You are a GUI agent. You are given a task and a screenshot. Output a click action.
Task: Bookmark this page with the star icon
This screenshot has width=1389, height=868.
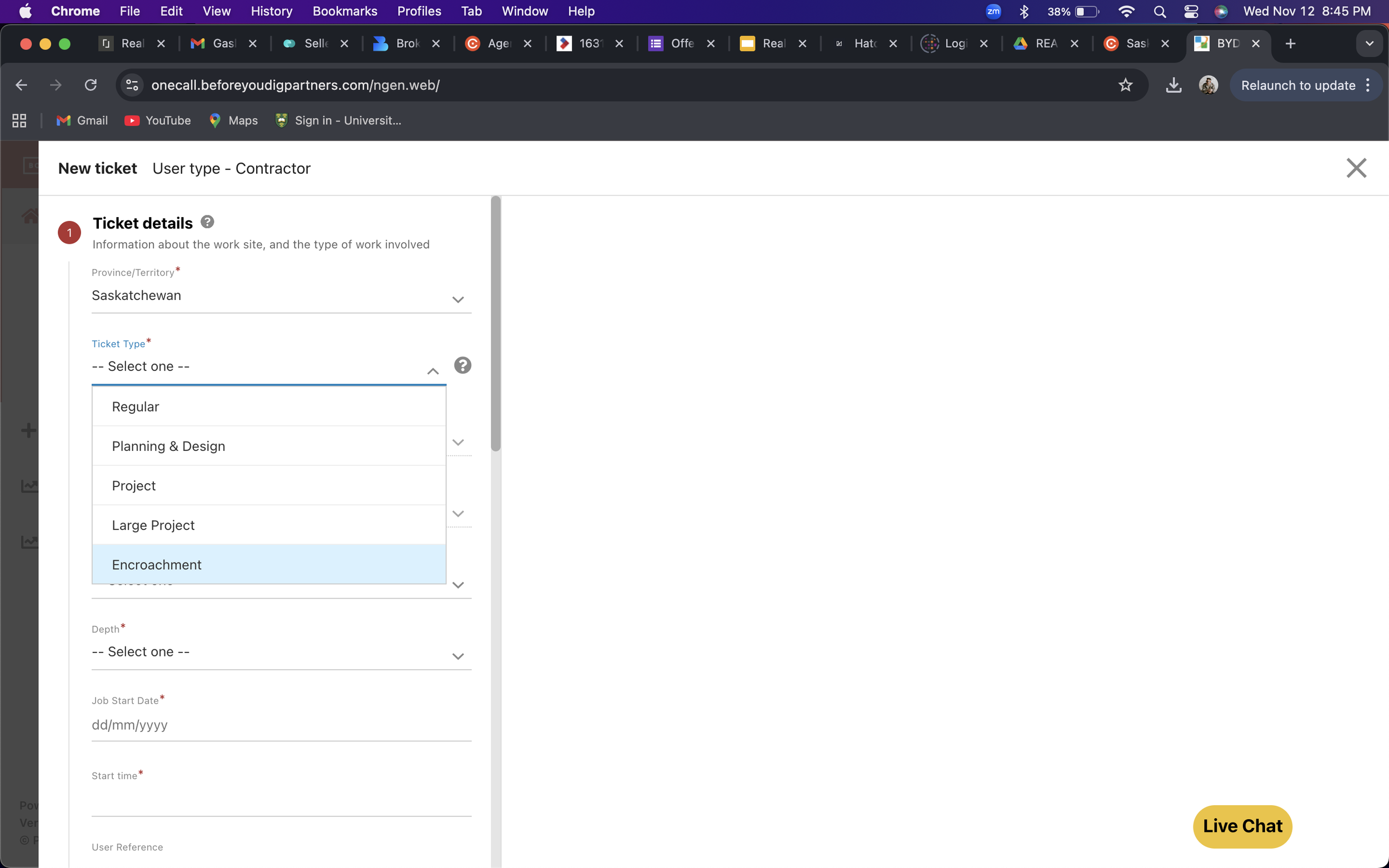click(1125, 85)
